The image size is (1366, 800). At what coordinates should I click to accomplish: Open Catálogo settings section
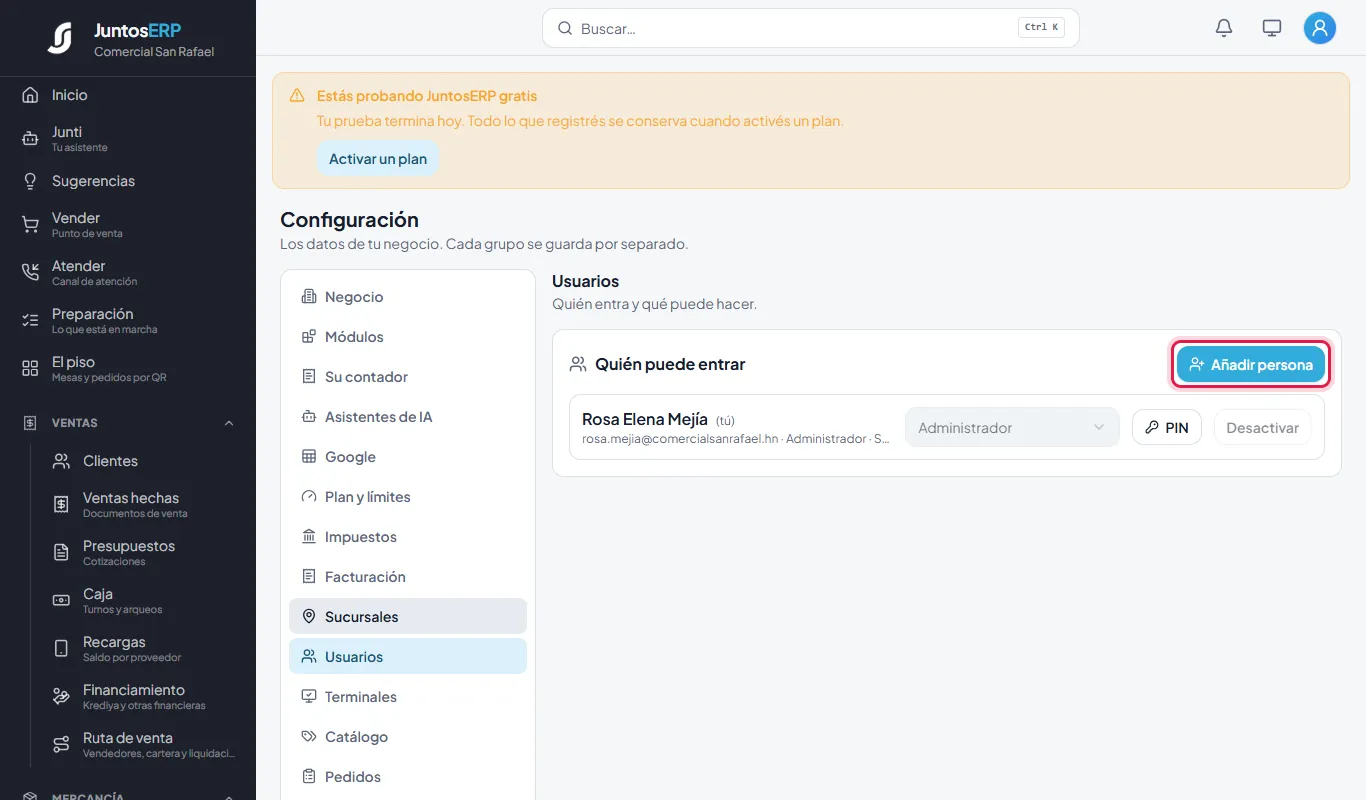pos(408,737)
